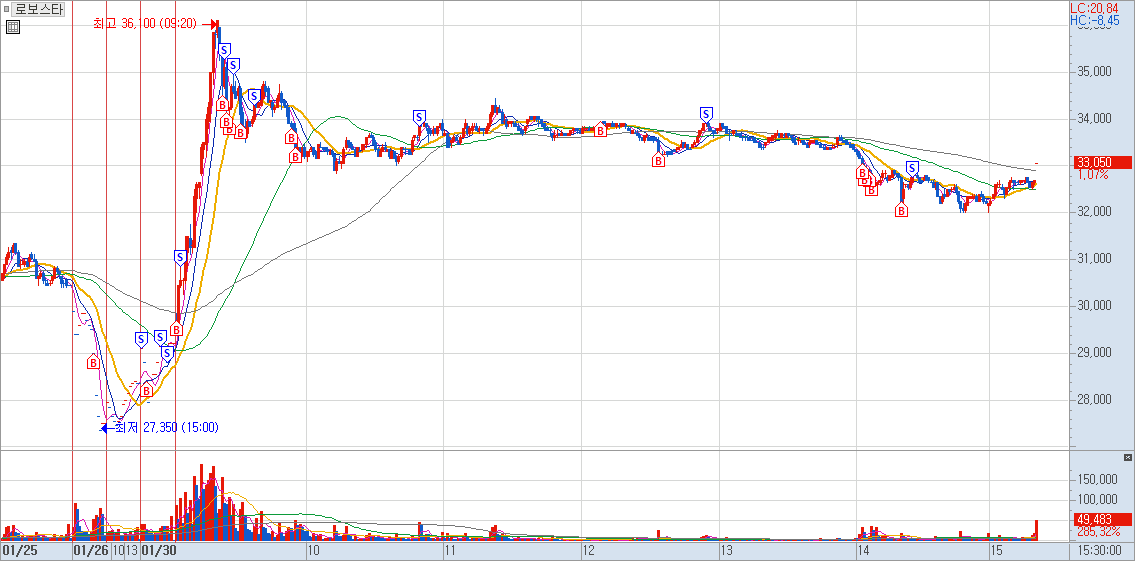The image size is (1135, 561).
Task: Click the 최고 36,100 high price marker
Action: click(150, 23)
